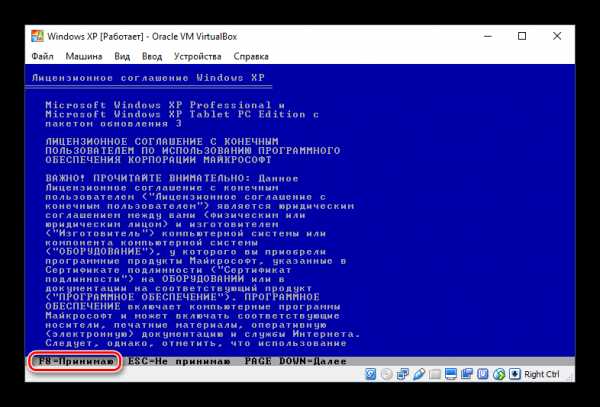Click the video capture status icon
The height and width of the screenshot is (407, 600).
467,374
